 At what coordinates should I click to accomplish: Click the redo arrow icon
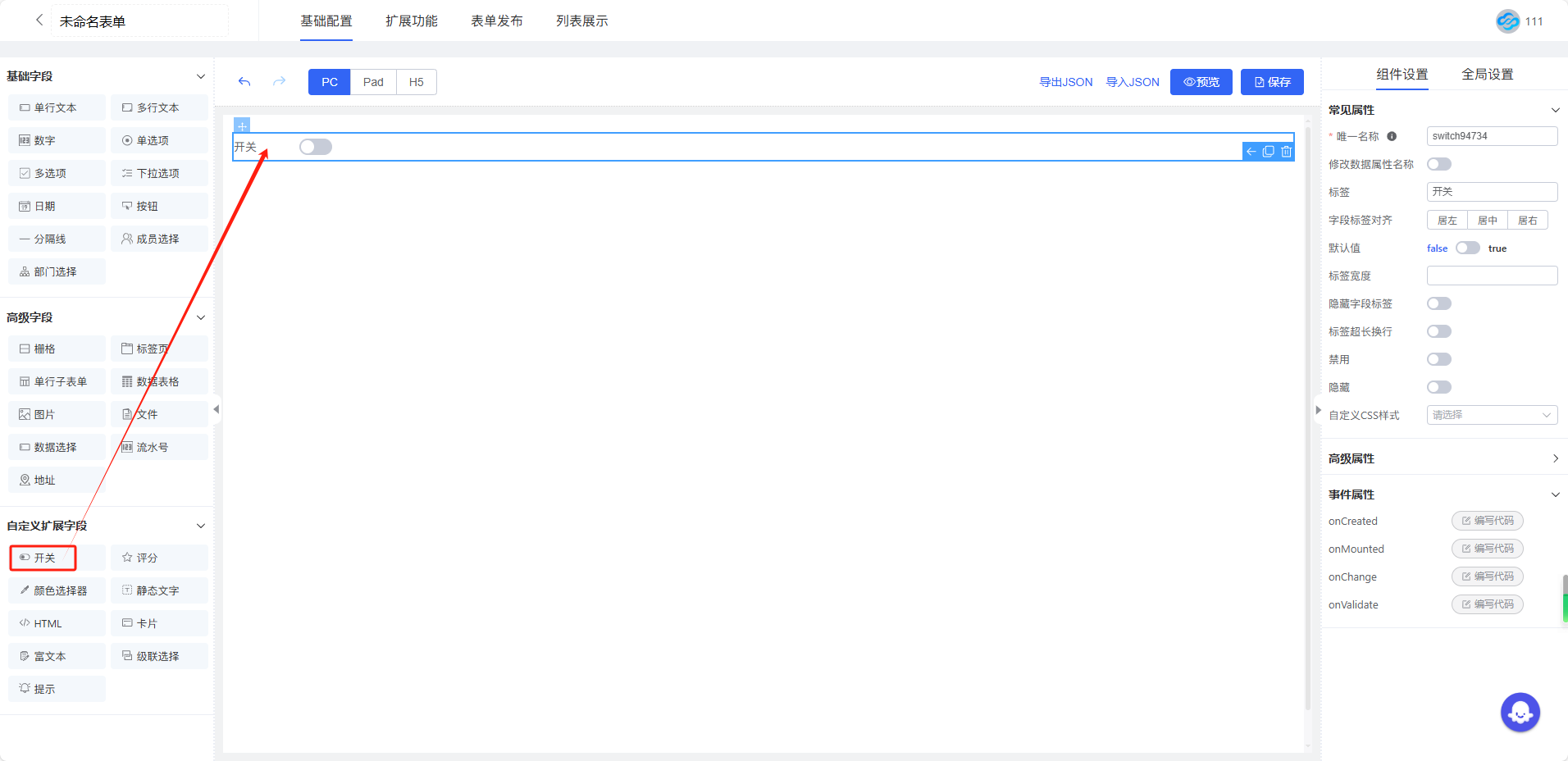click(280, 82)
